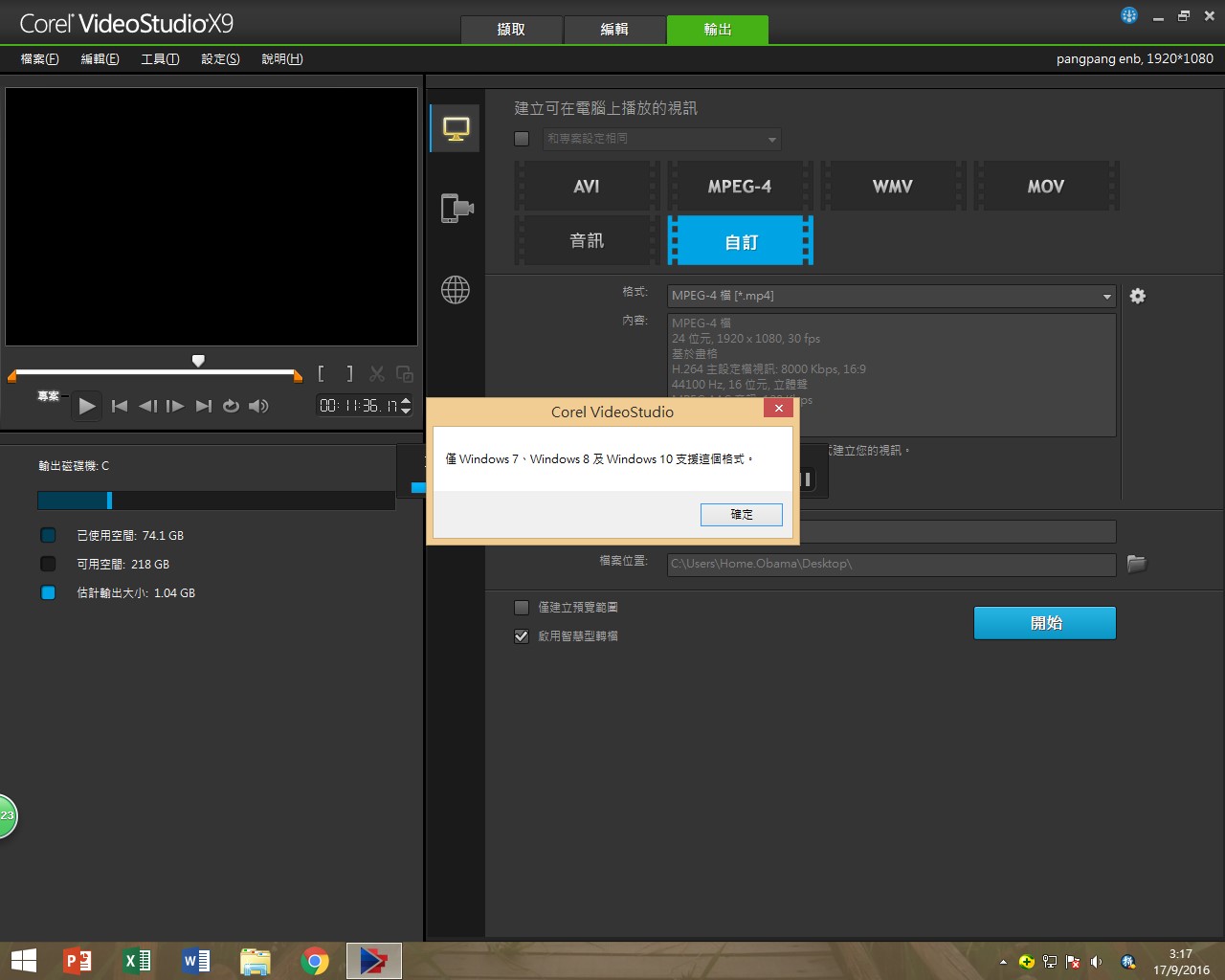Screen dimensions: 1225x980
Task: Enlarge the preview window icon
Action: (x=405, y=373)
